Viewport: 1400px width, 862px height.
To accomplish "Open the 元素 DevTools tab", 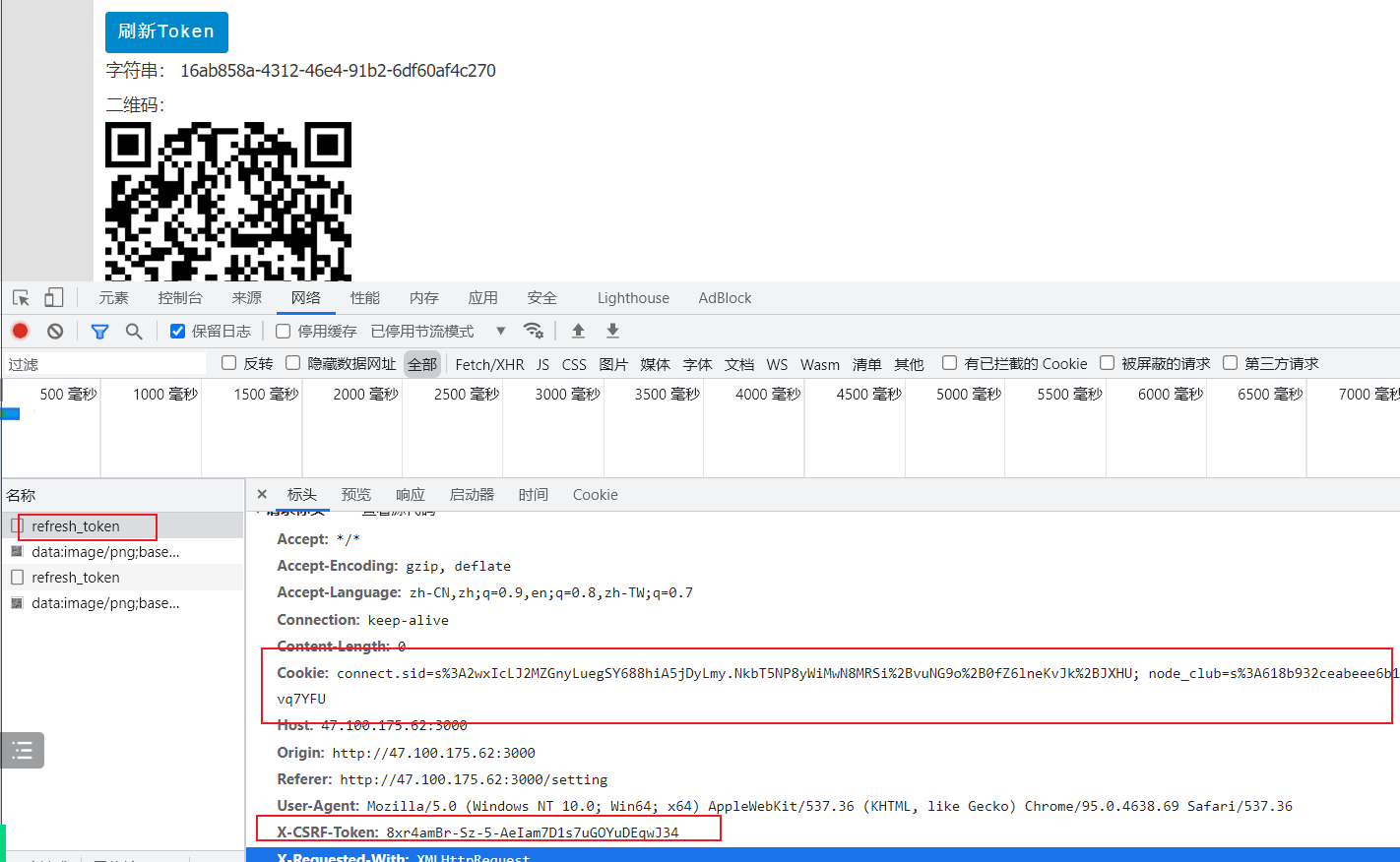I will pyautogui.click(x=113, y=298).
